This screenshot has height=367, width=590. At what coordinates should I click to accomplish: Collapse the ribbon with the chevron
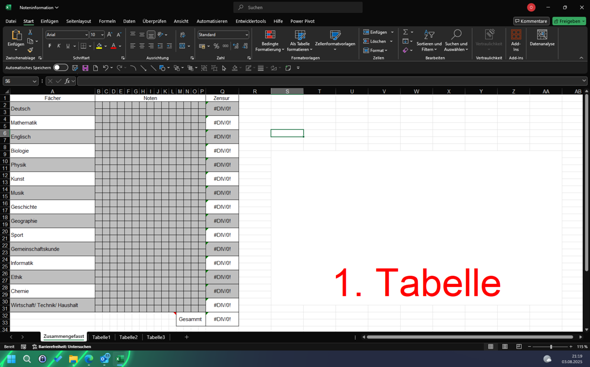coord(581,58)
